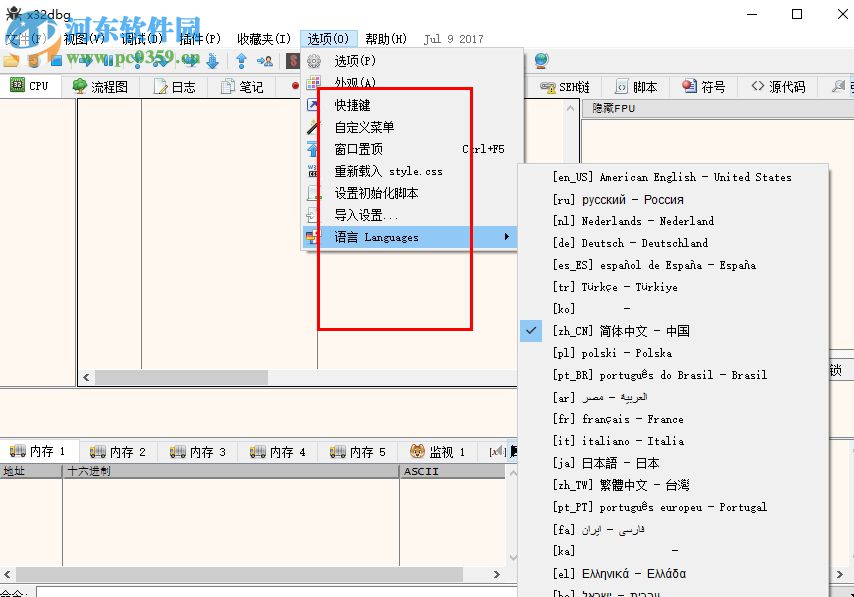The width and height of the screenshot is (854, 597).
Task: Choose [it] italiano language
Action: [673, 441]
